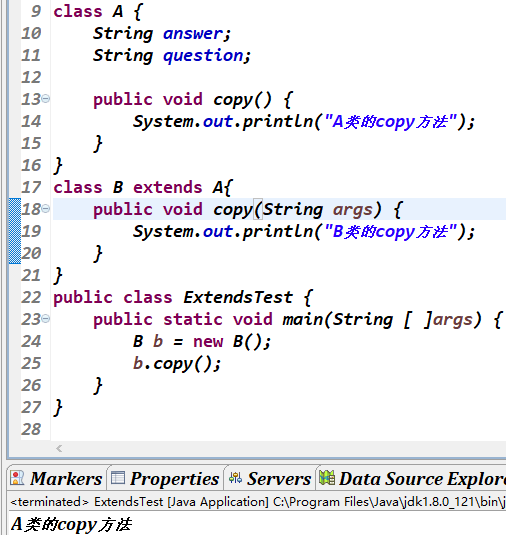This screenshot has height=535, width=506.
Task: Select the Data Source Explorer tab
Action: (x=412, y=478)
